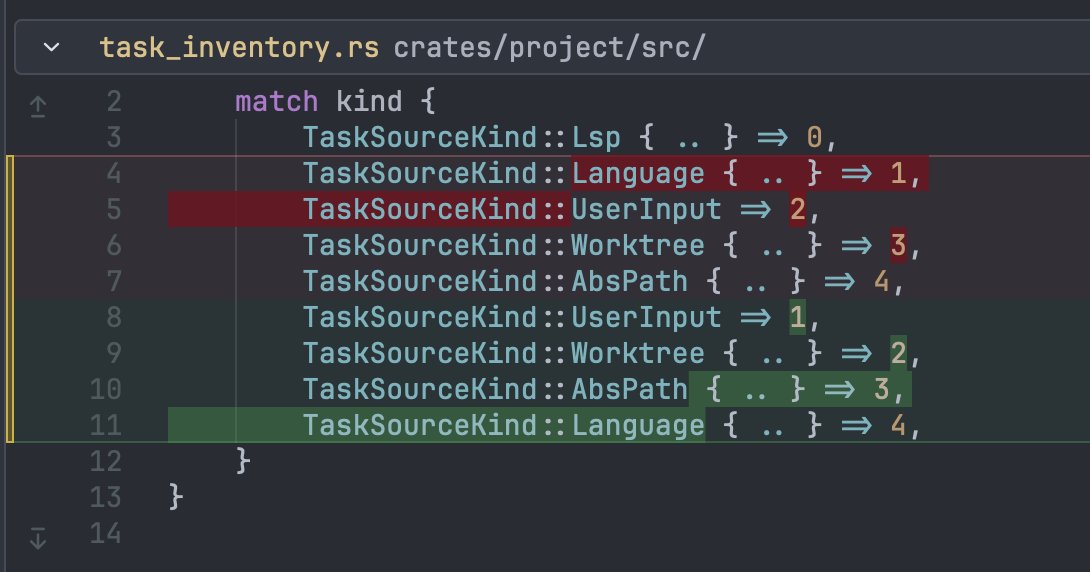Click deleted 'Language' variant on line 4
The height and width of the screenshot is (572, 1090).
tap(638, 174)
